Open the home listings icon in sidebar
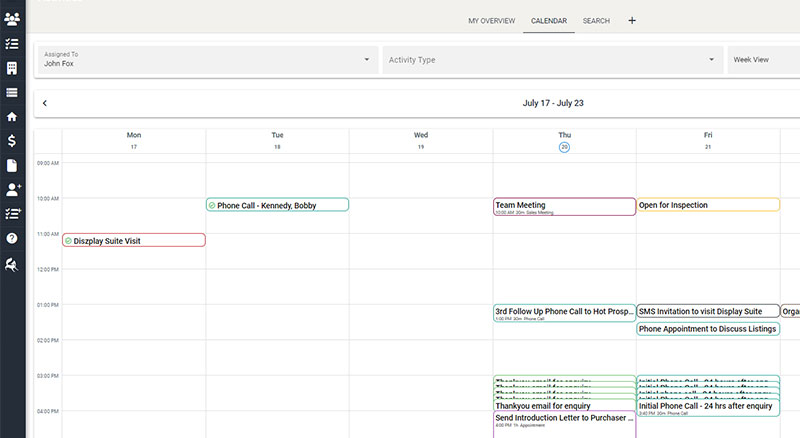This screenshot has height=438, width=800. tap(12, 116)
